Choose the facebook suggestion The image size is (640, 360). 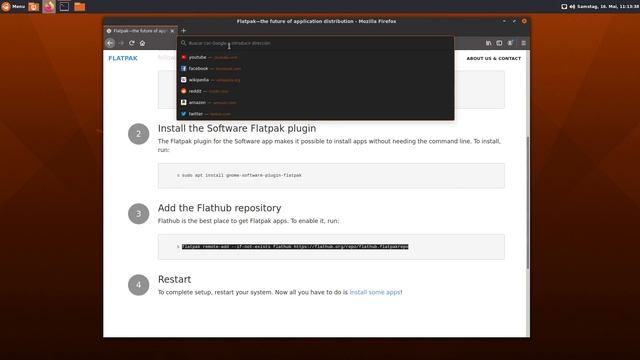tap(315, 69)
